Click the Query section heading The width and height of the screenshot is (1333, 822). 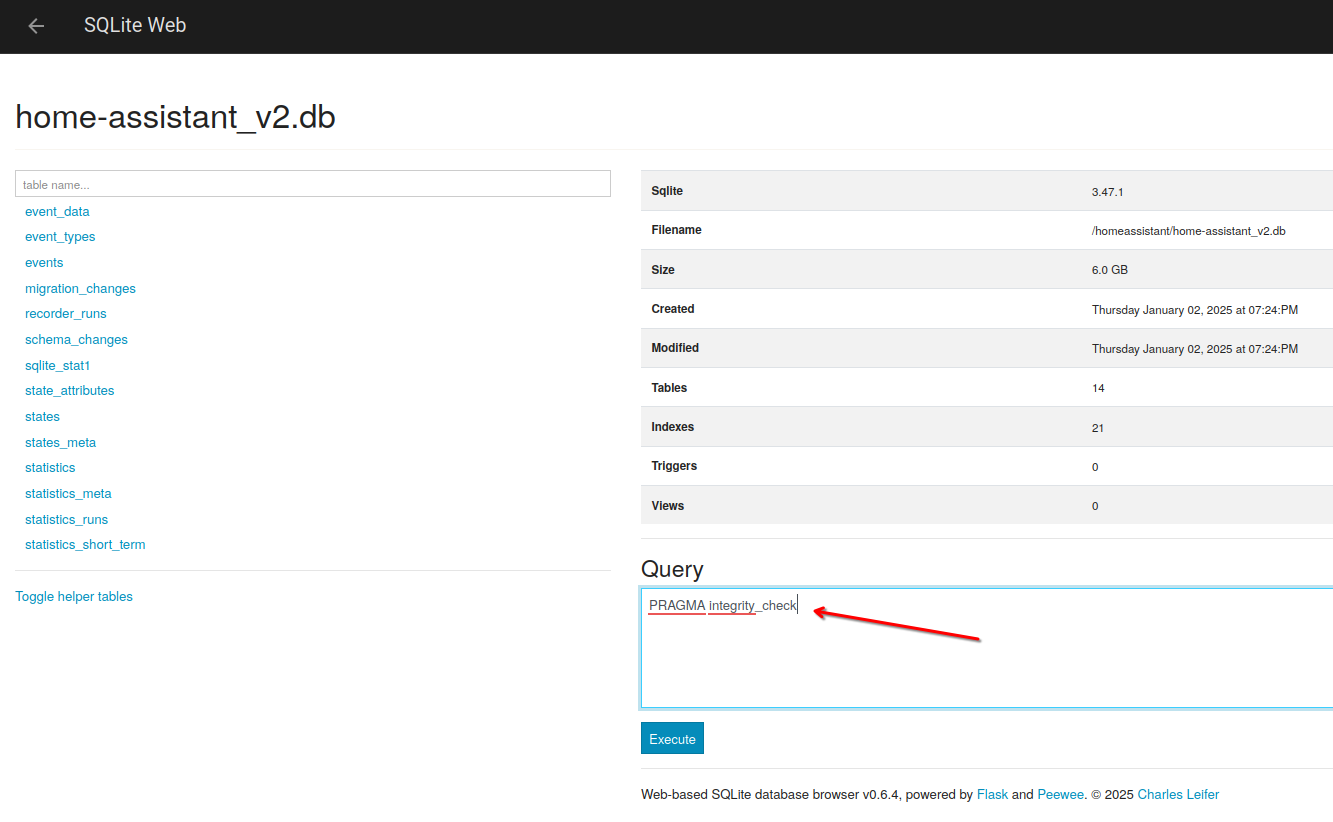pyautogui.click(x=672, y=569)
